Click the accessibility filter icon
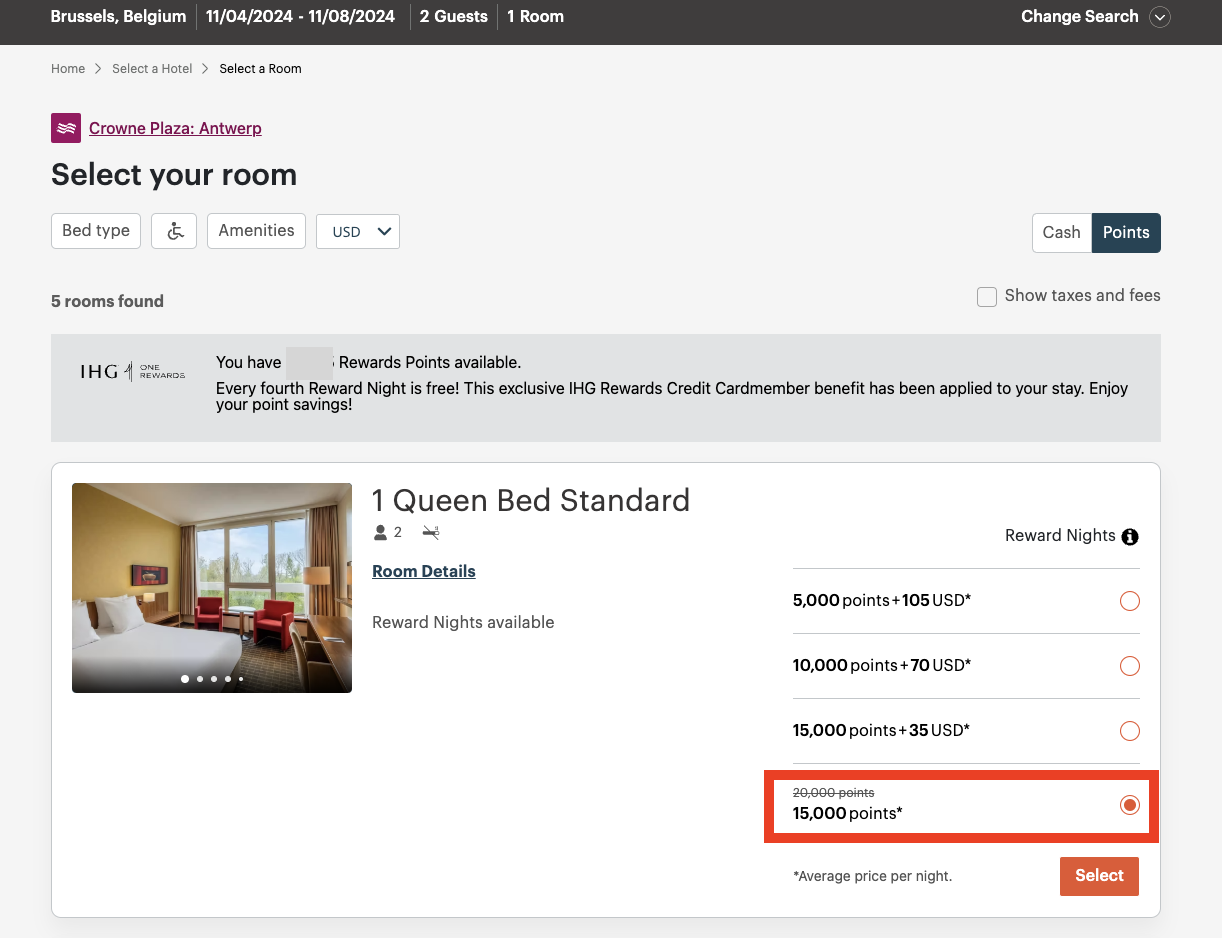The height and width of the screenshot is (938, 1222). pos(173,230)
